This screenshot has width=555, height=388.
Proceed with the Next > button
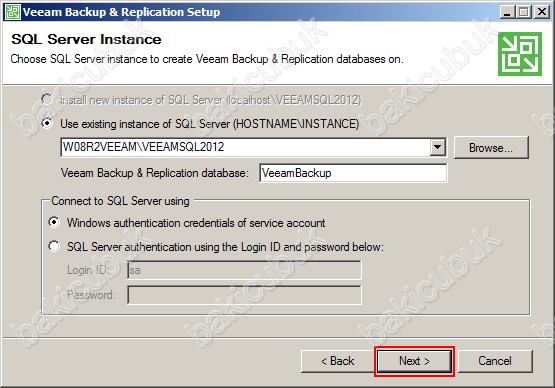click(414, 361)
